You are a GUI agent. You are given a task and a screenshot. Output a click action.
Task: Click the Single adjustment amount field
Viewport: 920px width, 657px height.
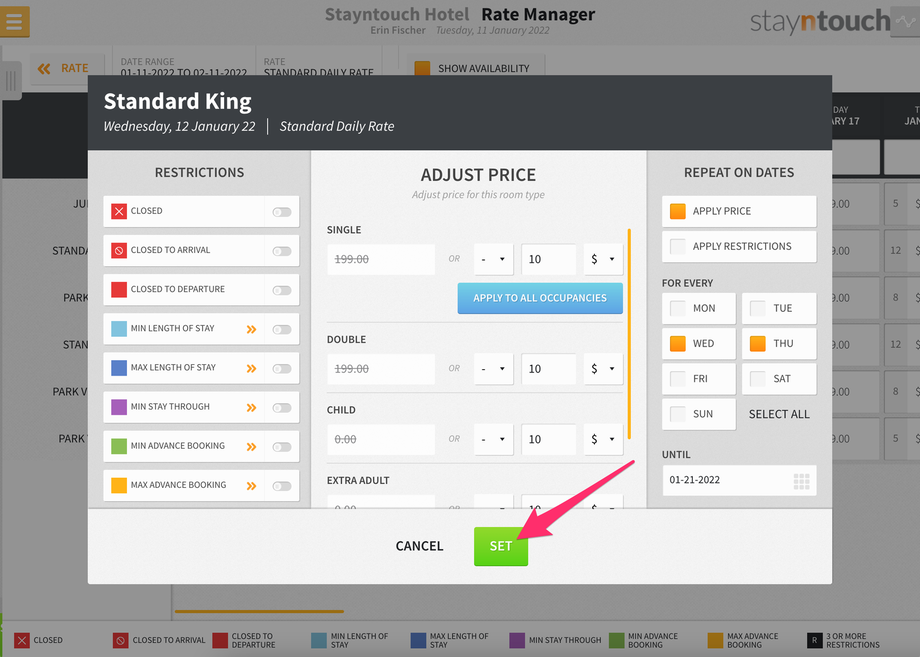pyautogui.click(x=549, y=259)
